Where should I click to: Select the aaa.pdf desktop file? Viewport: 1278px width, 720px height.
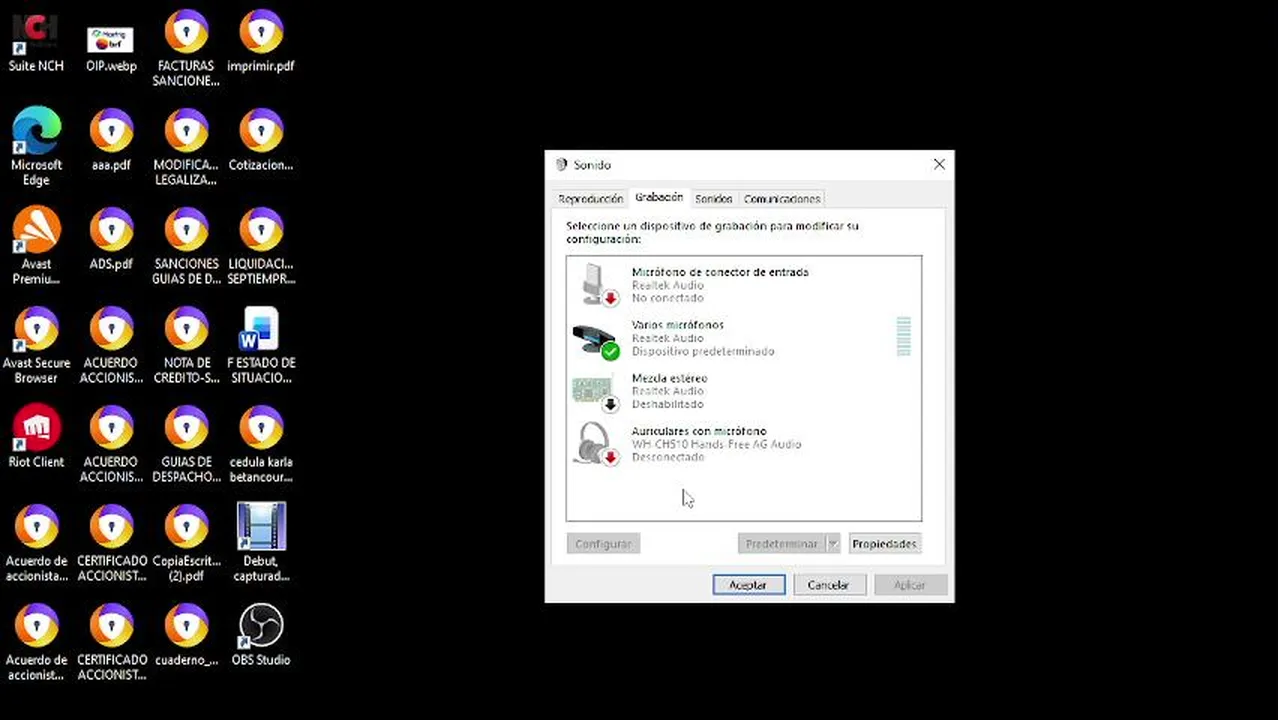click(111, 142)
